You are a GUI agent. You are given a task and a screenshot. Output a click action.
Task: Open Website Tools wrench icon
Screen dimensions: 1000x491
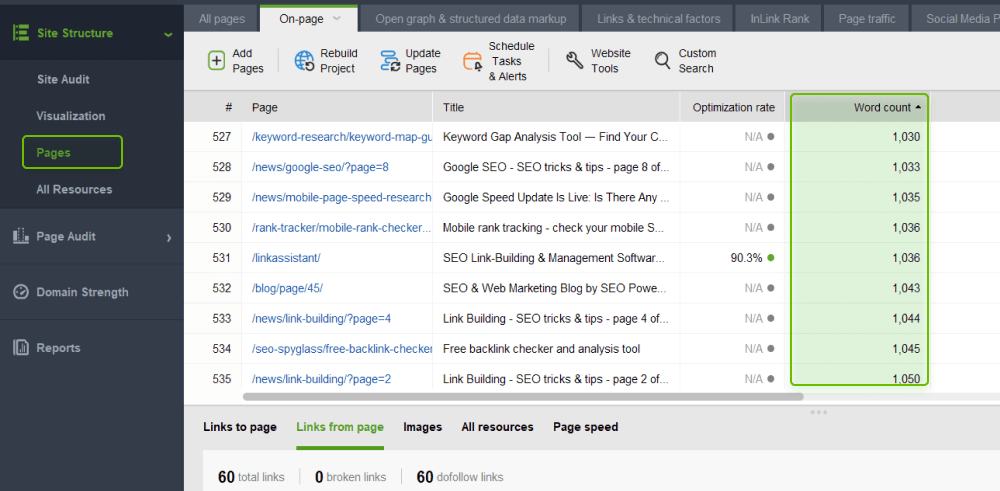click(x=574, y=61)
